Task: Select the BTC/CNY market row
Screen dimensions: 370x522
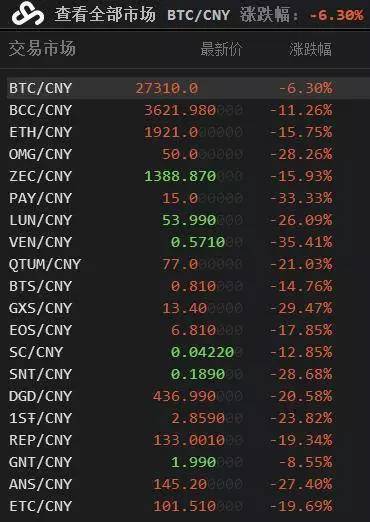Action: click(188, 88)
